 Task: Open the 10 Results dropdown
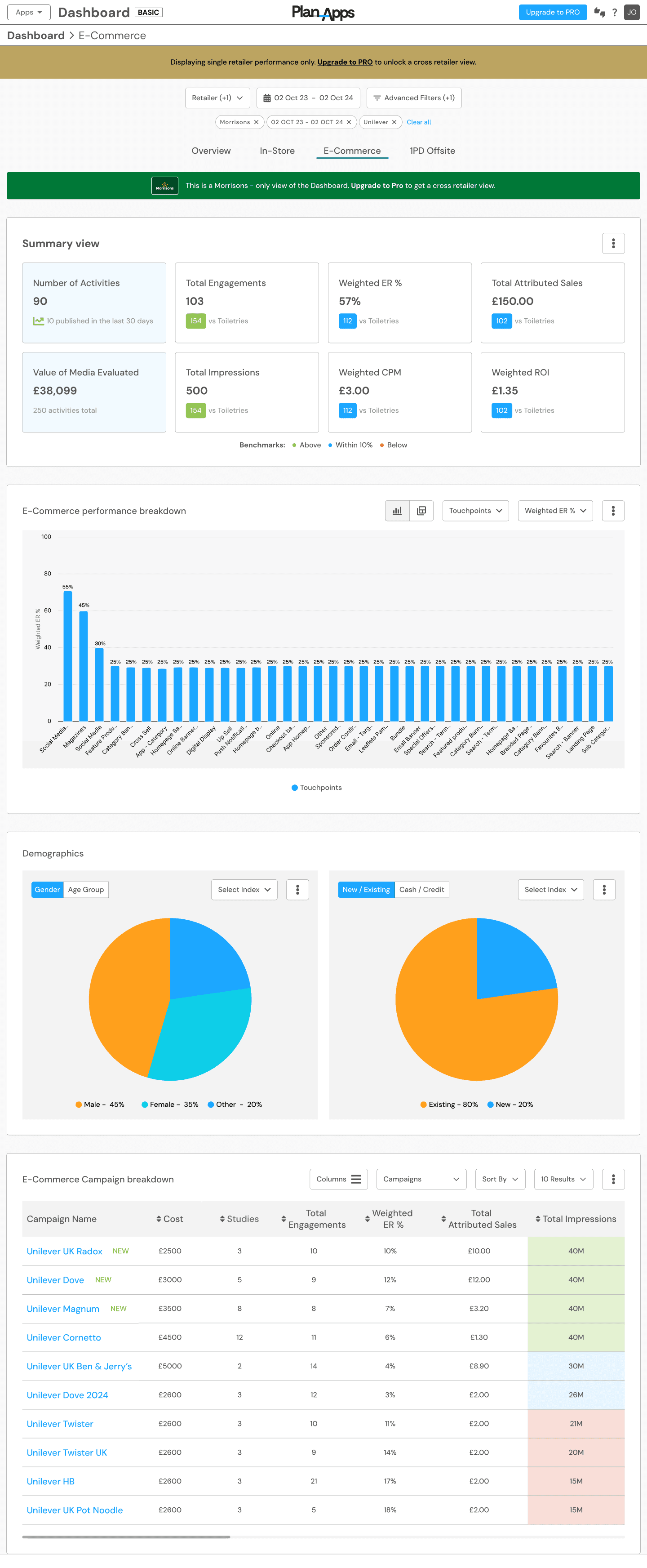click(563, 1179)
